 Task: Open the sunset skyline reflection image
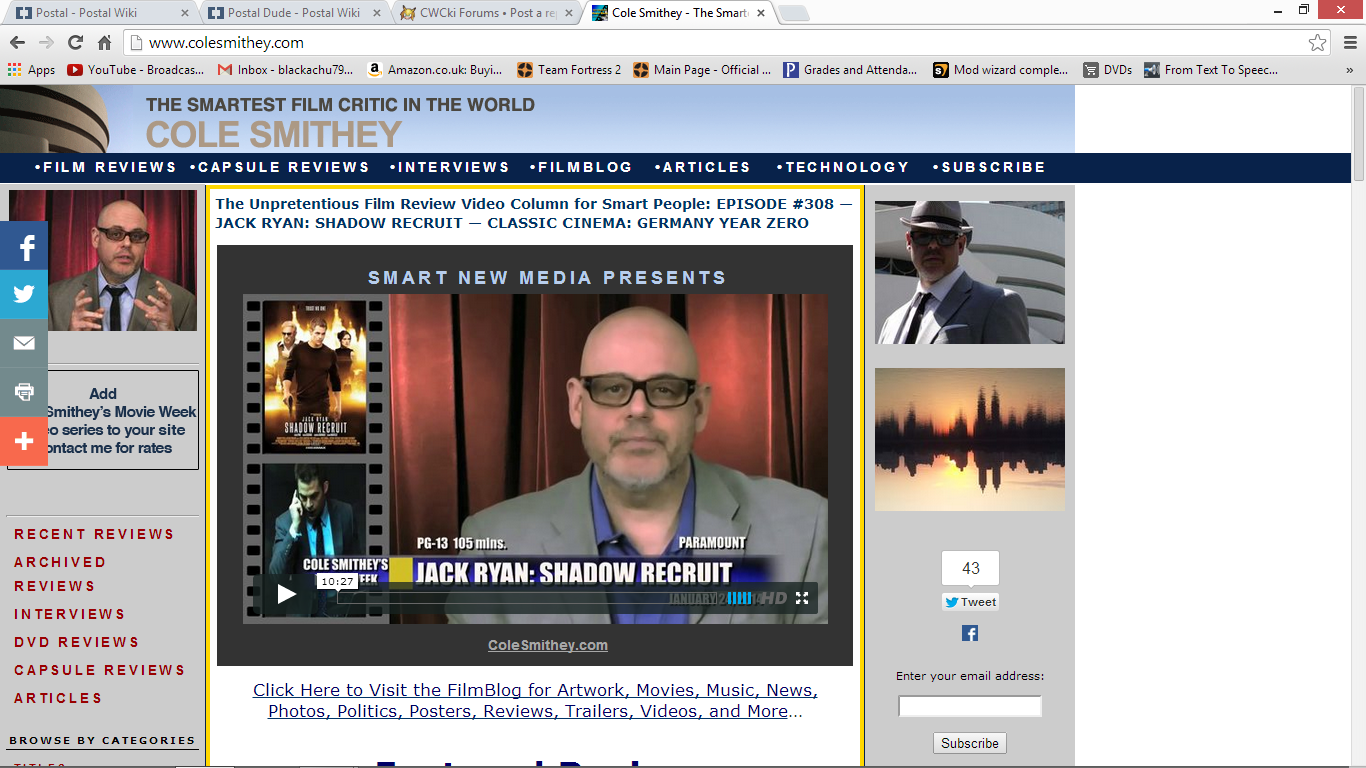tap(970, 439)
